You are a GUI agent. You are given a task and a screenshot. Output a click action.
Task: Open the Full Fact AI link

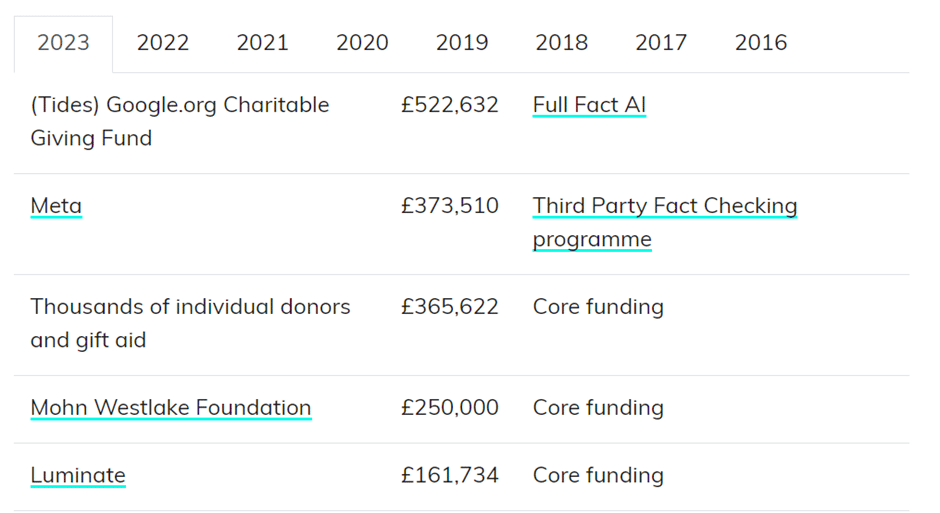coord(589,105)
